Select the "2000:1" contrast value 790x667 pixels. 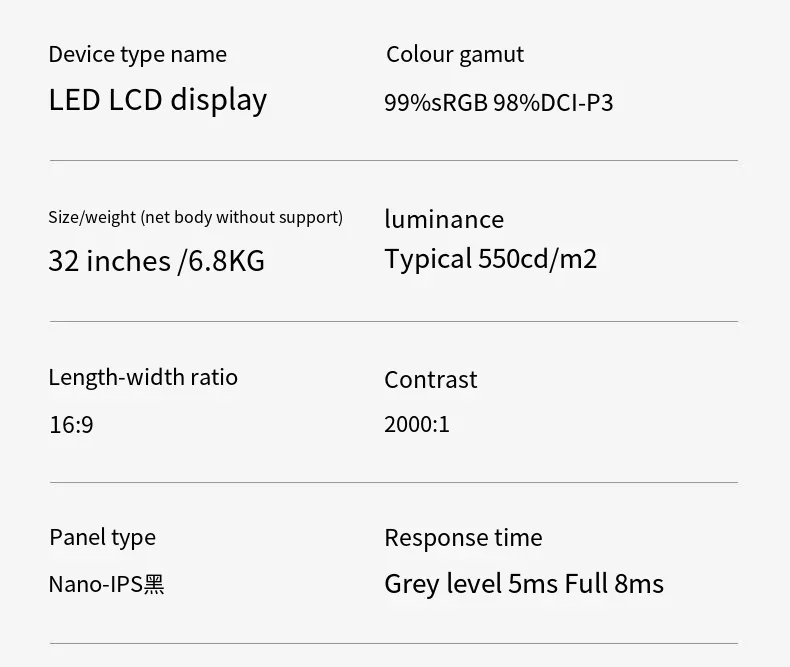[417, 424]
